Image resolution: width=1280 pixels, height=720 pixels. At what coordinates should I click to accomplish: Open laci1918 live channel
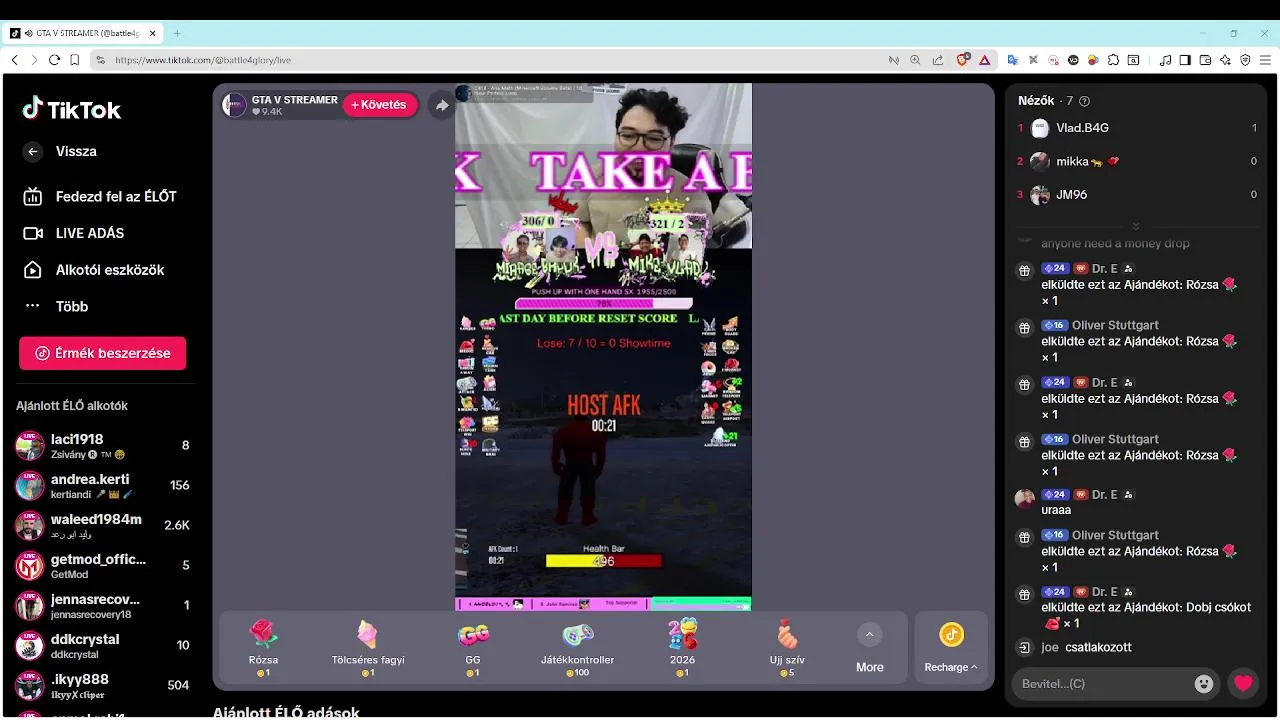click(x=102, y=445)
